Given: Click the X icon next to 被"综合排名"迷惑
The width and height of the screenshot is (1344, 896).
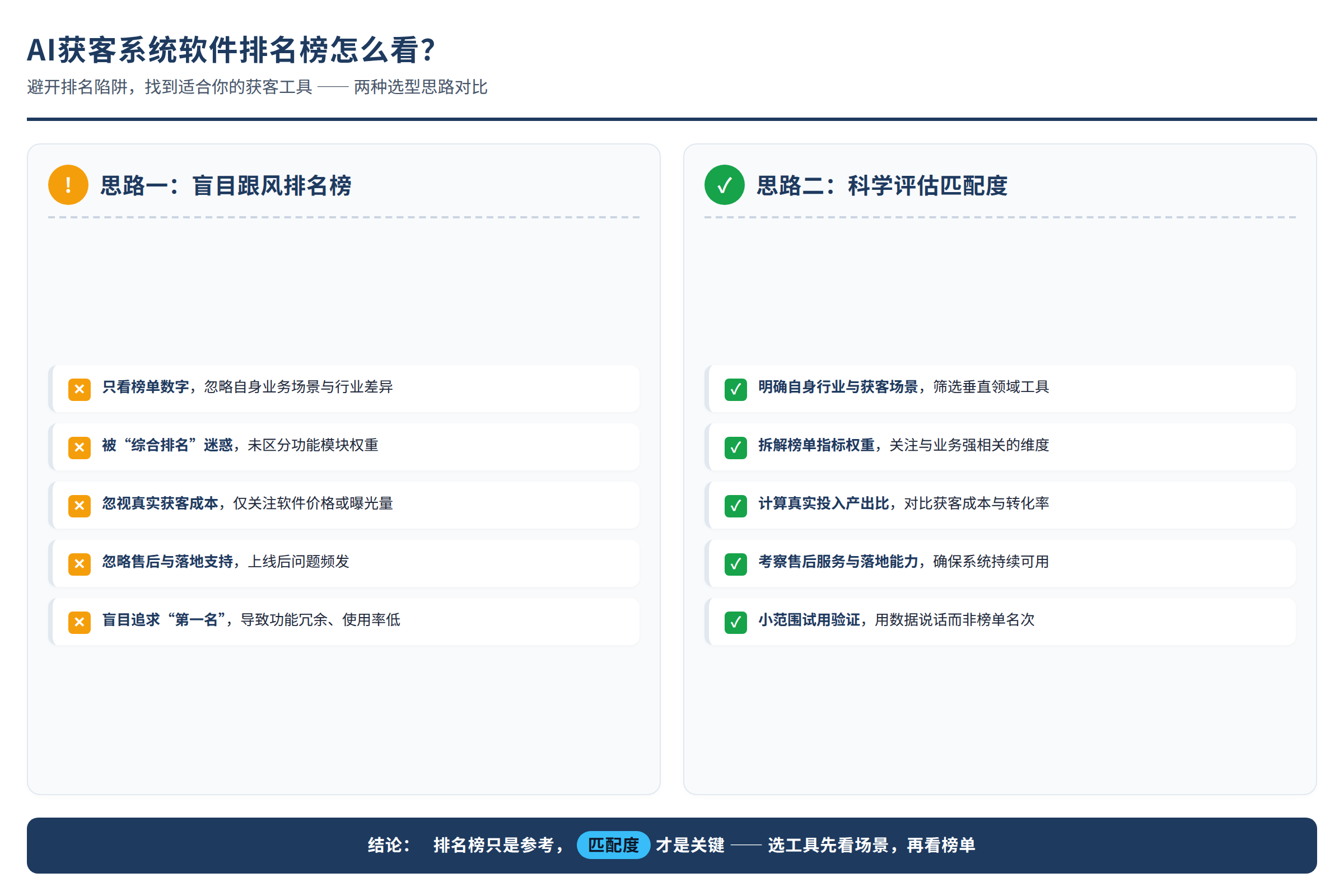Looking at the screenshot, I should point(80,447).
